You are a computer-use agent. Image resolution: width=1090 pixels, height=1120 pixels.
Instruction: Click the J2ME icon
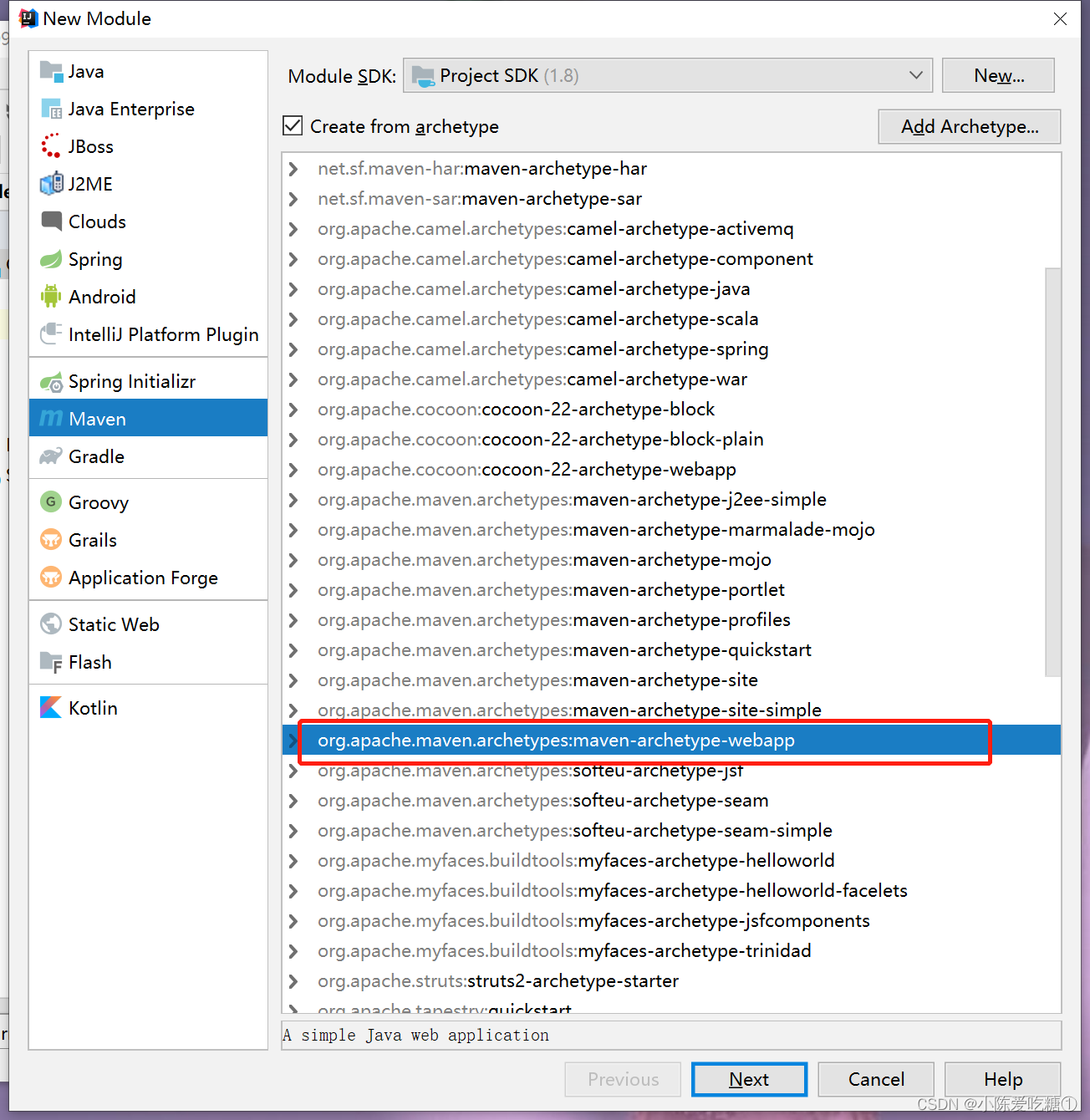[51, 184]
